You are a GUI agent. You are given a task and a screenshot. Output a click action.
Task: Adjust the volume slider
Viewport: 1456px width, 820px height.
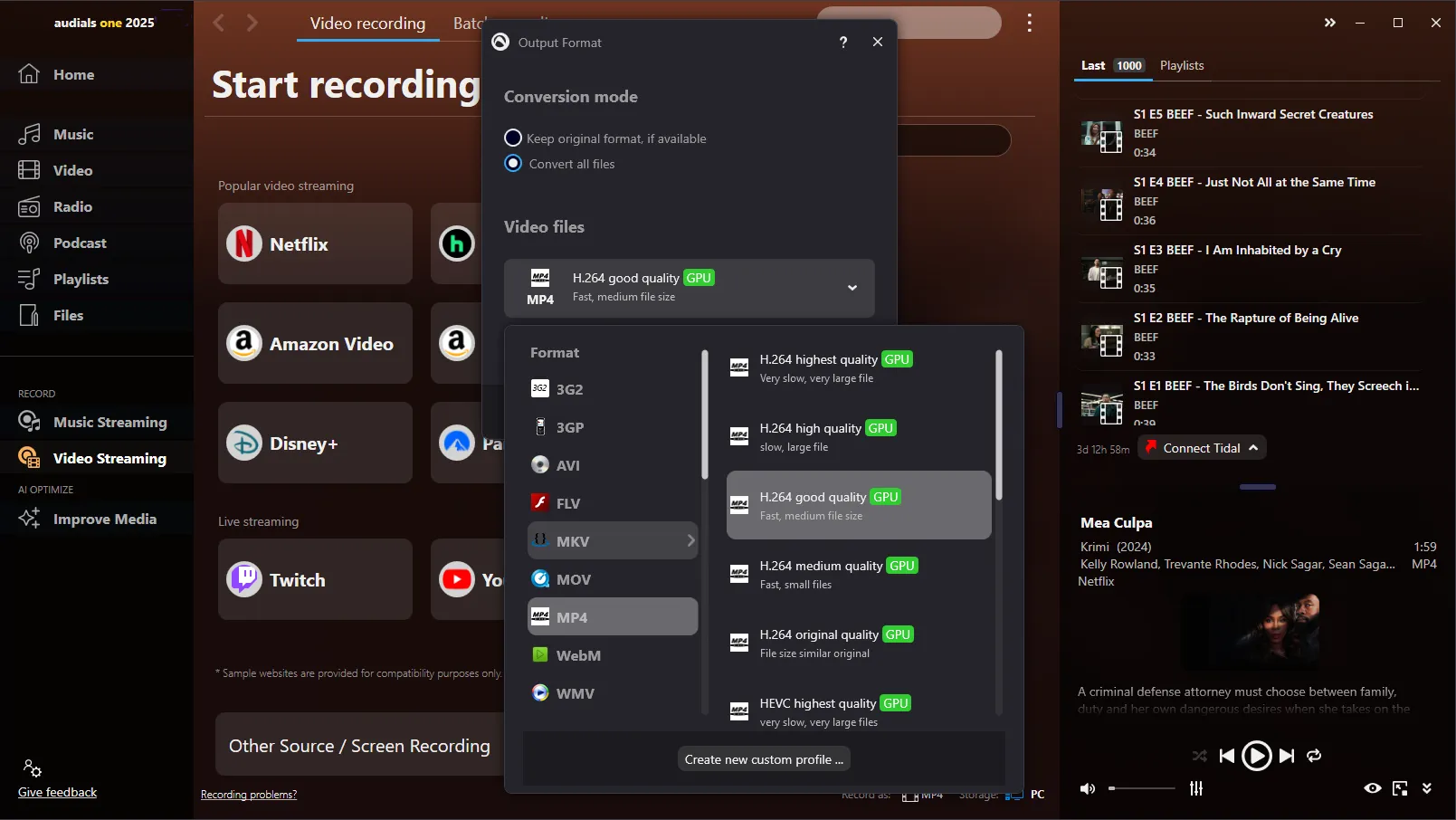pyautogui.click(x=1141, y=788)
